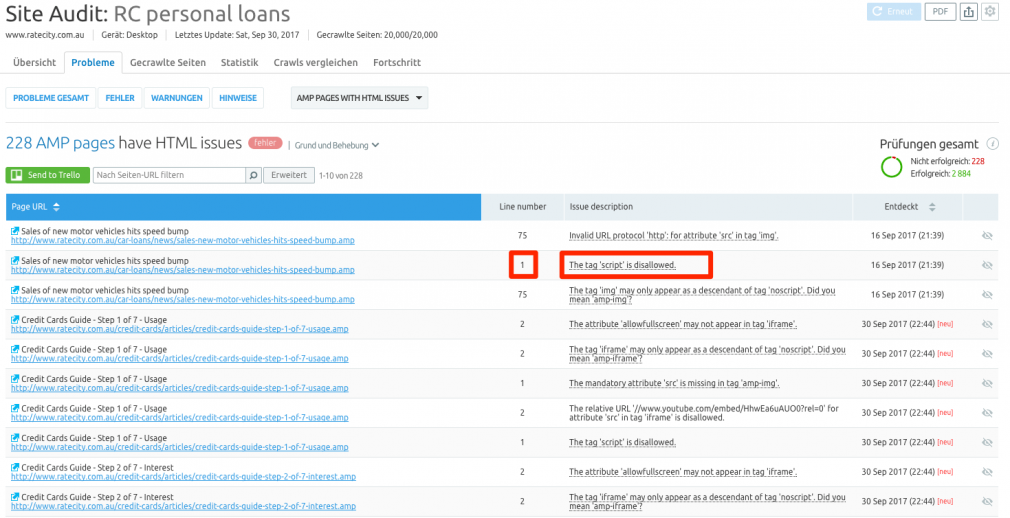The width and height of the screenshot is (1010, 518).
Task: Switch to the Fortschritt tab
Action: tap(397, 62)
